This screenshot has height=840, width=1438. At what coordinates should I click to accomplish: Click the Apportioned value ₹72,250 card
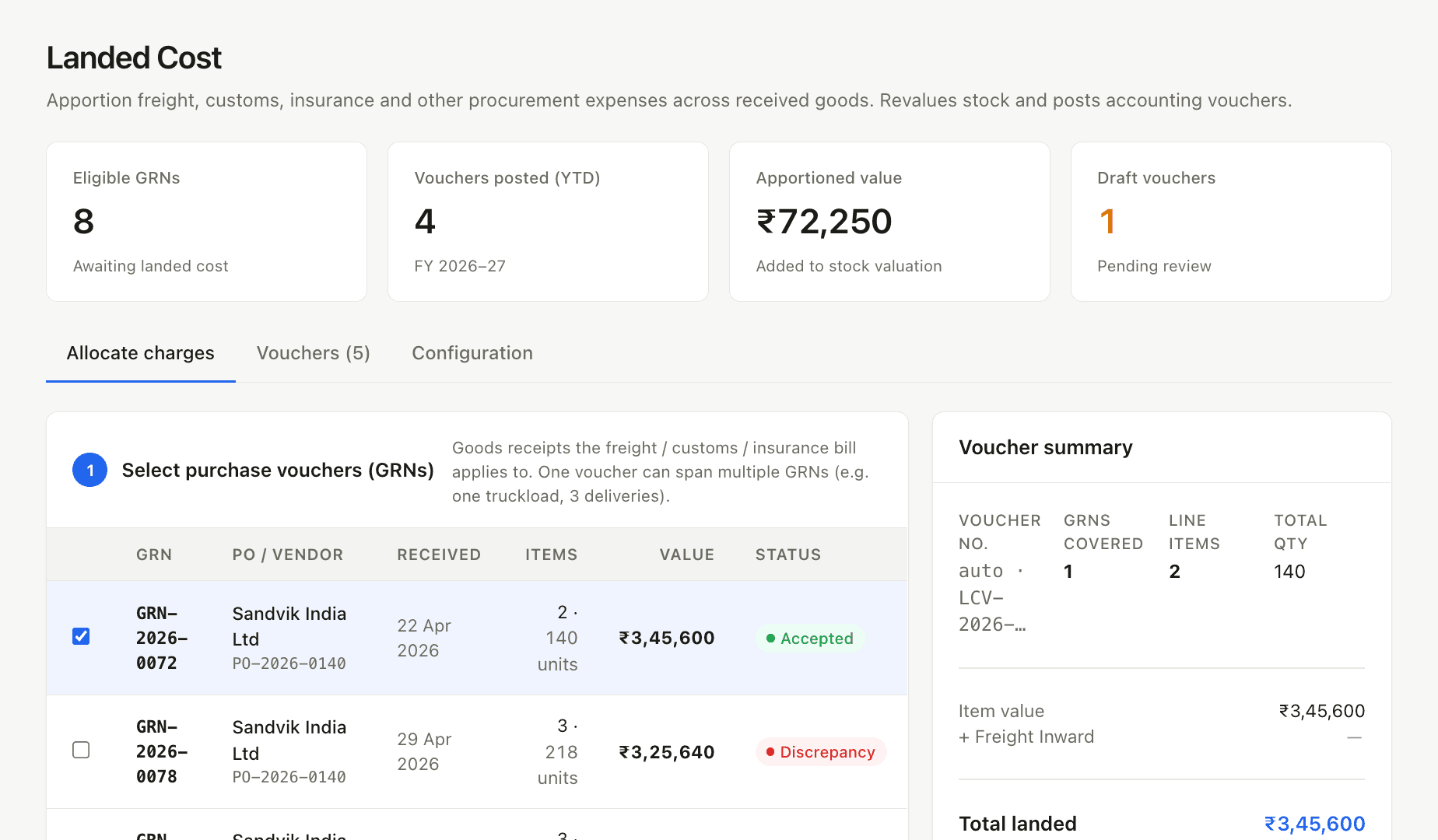pos(889,222)
